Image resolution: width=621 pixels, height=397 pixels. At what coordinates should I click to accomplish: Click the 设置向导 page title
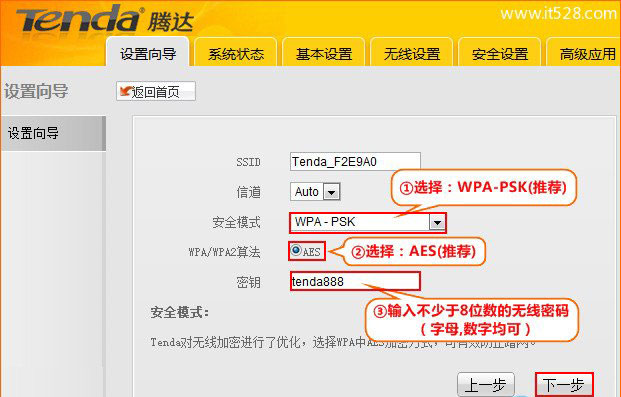[36, 91]
